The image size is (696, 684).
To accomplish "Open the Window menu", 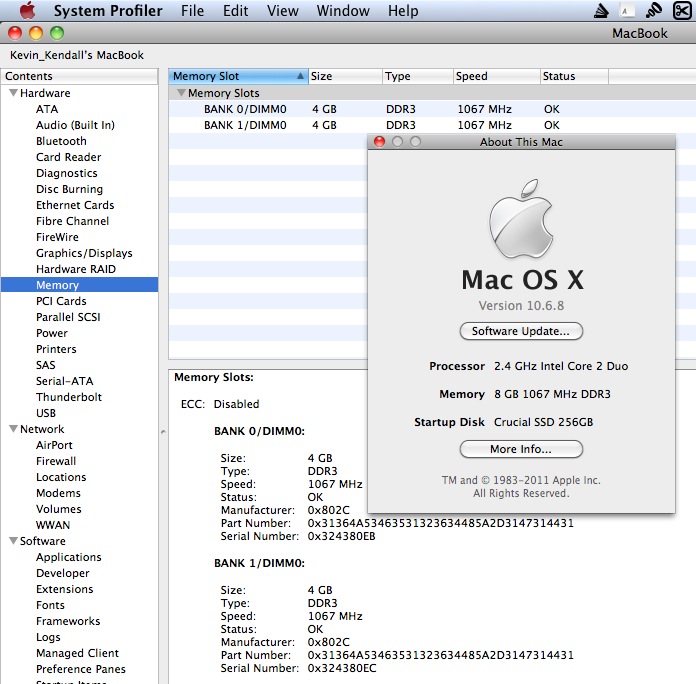I will (x=343, y=10).
